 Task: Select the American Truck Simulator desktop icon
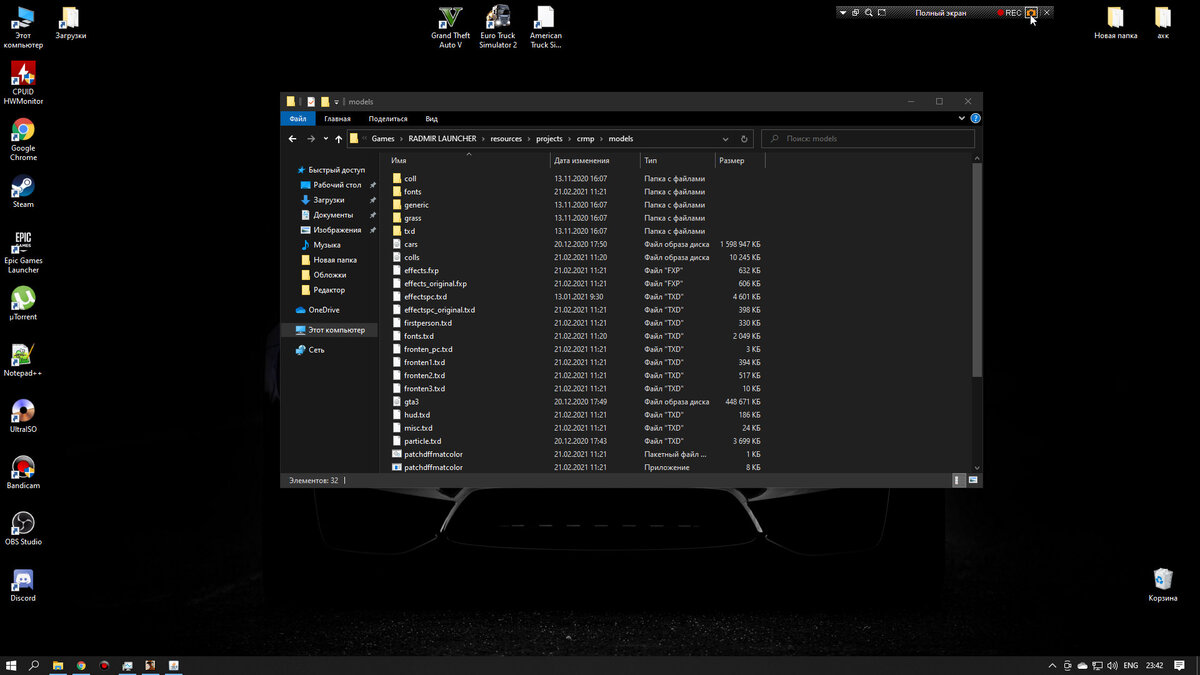tap(545, 27)
